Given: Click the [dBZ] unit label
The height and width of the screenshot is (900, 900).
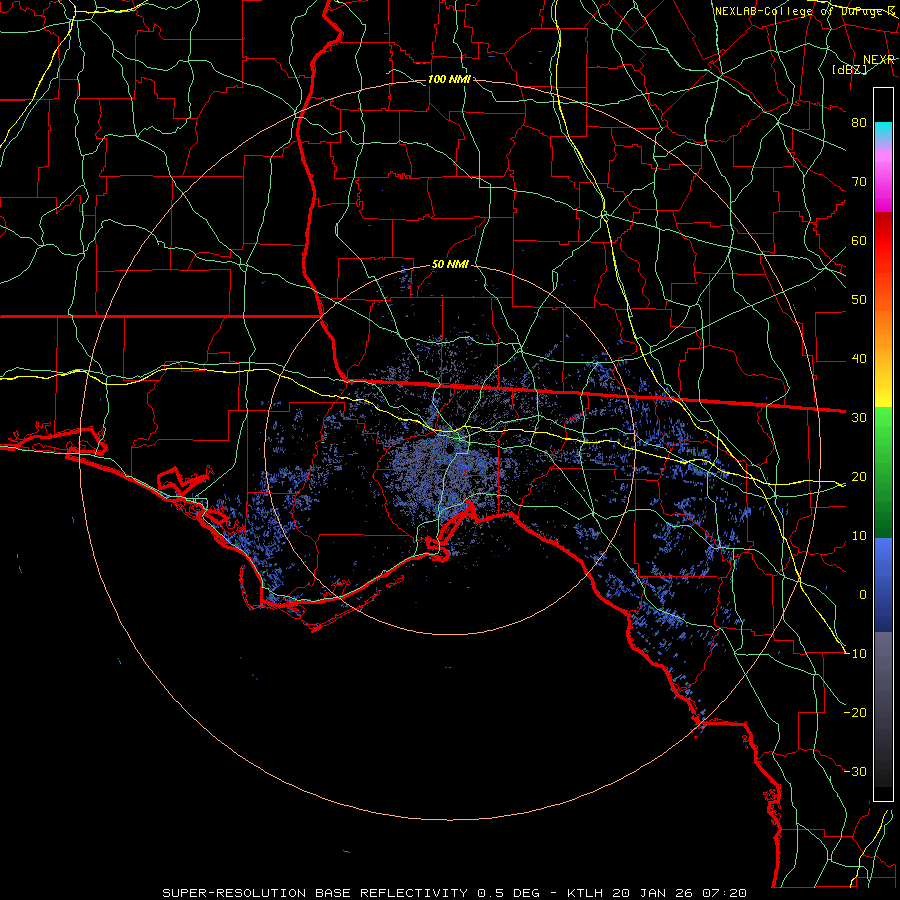Looking at the screenshot, I should coord(849,69).
